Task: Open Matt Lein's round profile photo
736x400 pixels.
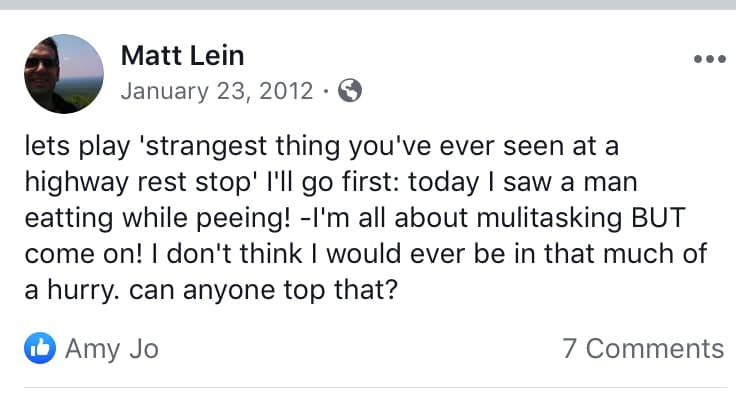Action: 64,74
